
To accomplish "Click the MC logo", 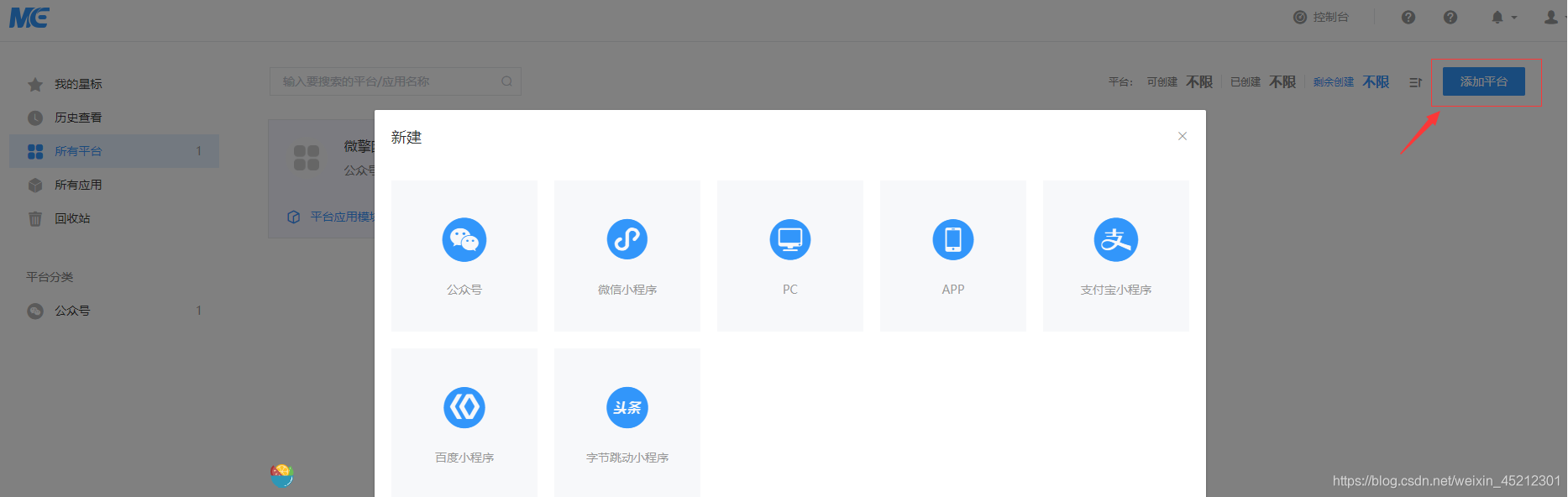I will (29, 18).
